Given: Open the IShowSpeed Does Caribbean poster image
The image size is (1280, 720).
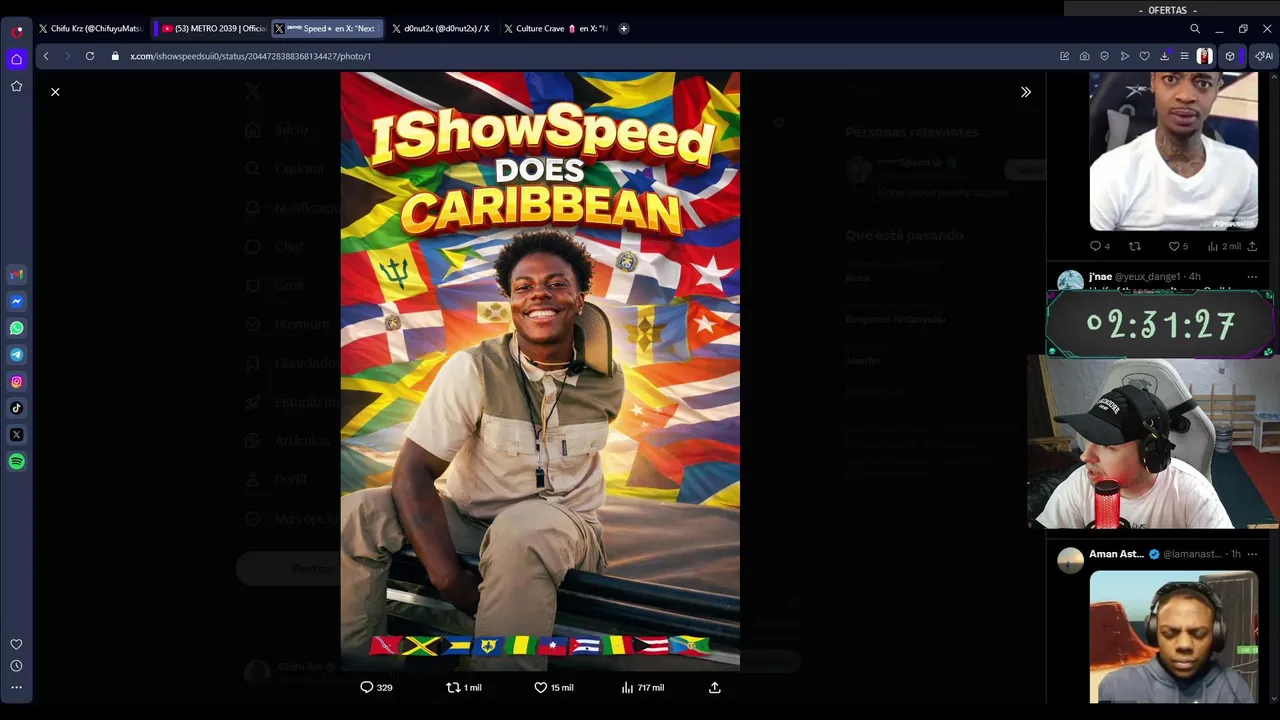Looking at the screenshot, I should coord(540,370).
